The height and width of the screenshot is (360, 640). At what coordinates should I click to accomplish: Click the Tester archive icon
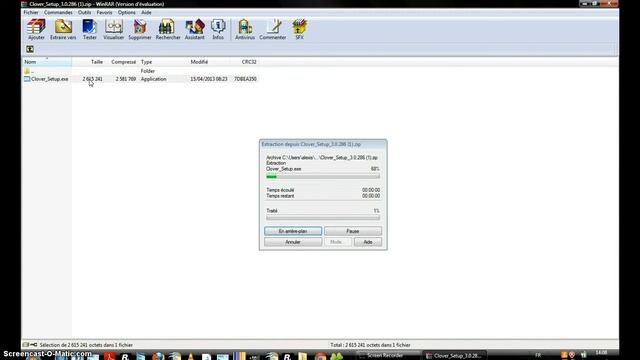[89, 29]
